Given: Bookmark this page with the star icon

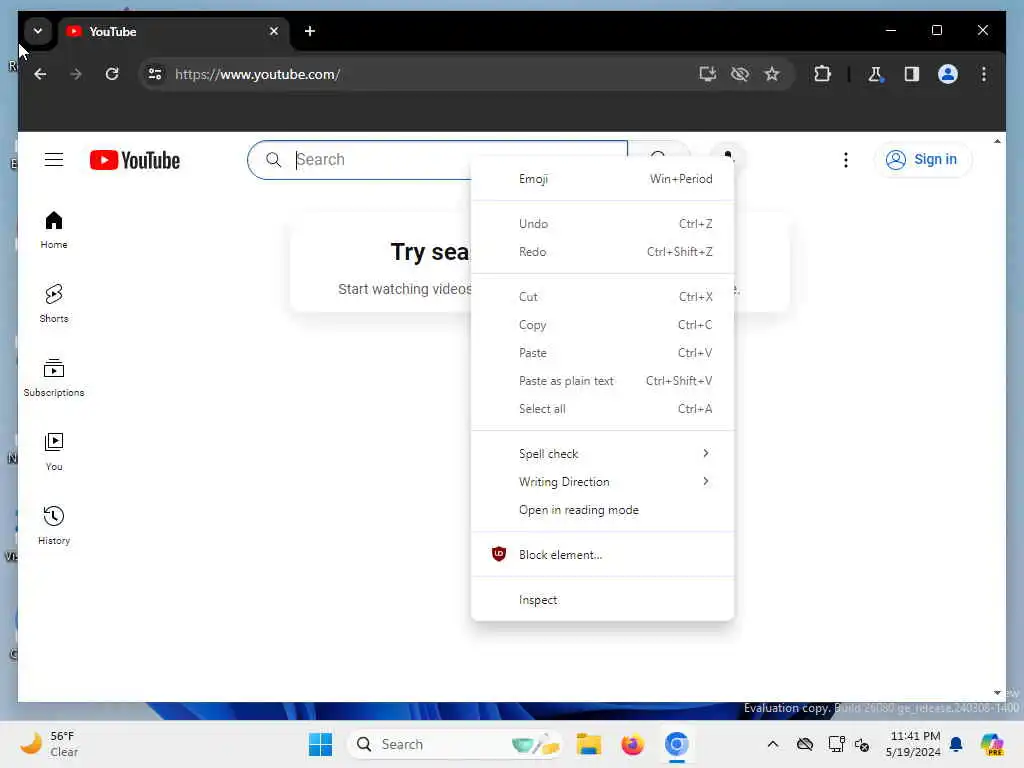Looking at the screenshot, I should point(772,74).
